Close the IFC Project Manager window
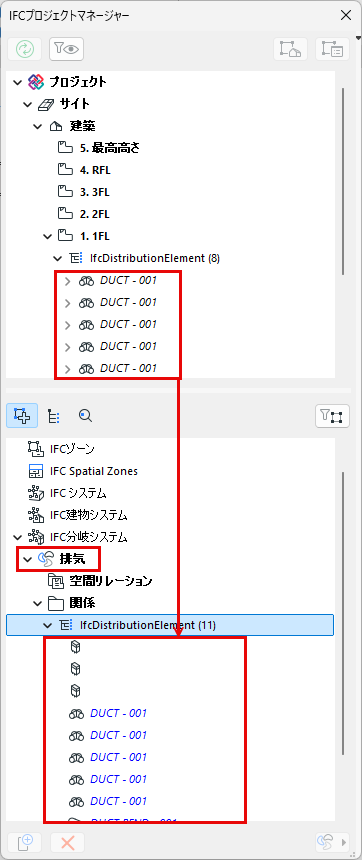 pyautogui.click(x=346, y=15)
